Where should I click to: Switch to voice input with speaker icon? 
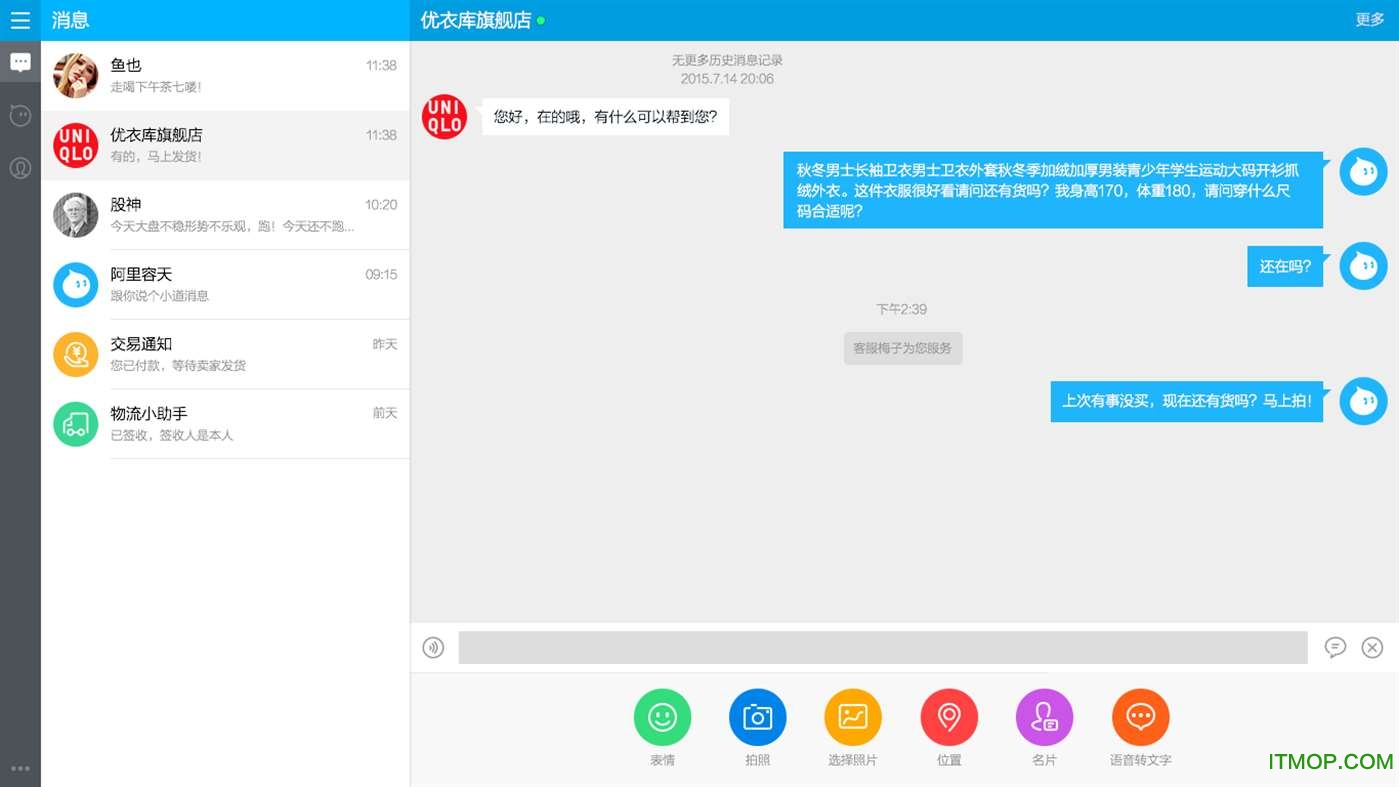pyautogui.click(x=433, y=647)
